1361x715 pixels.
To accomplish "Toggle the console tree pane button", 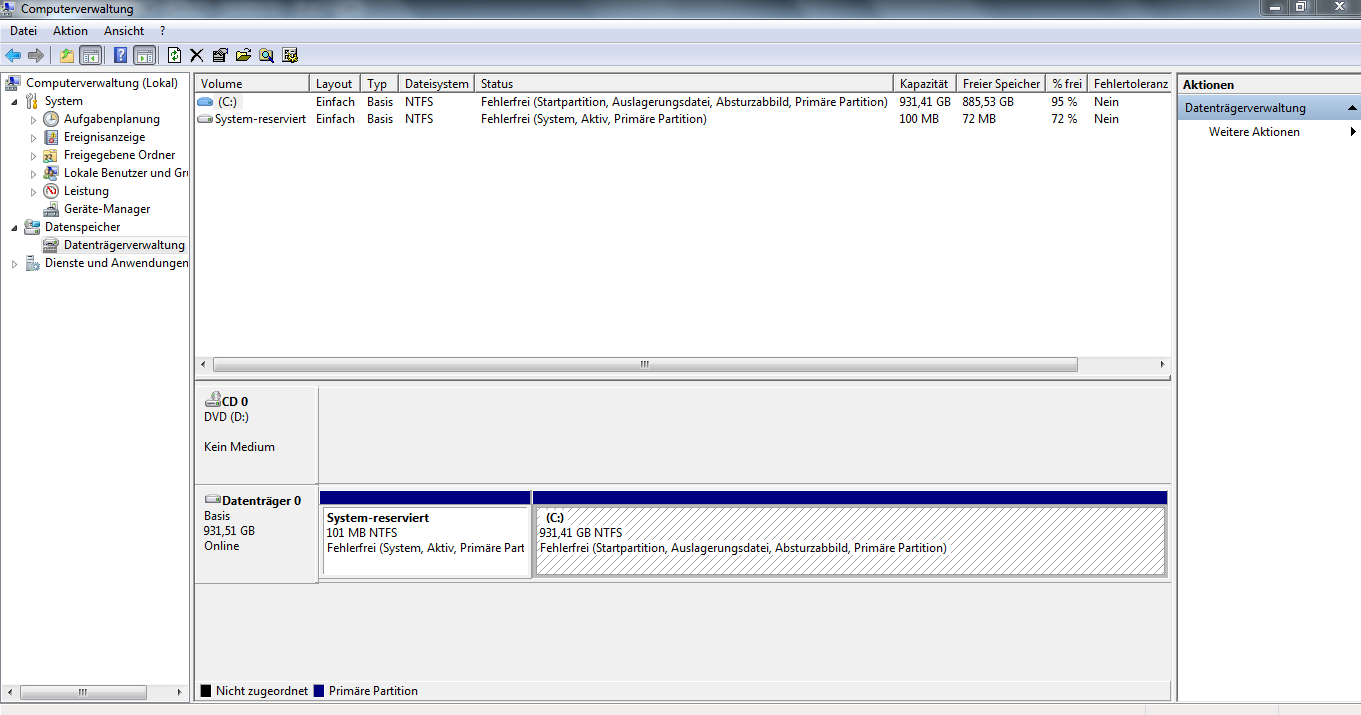I will (90, 56).
